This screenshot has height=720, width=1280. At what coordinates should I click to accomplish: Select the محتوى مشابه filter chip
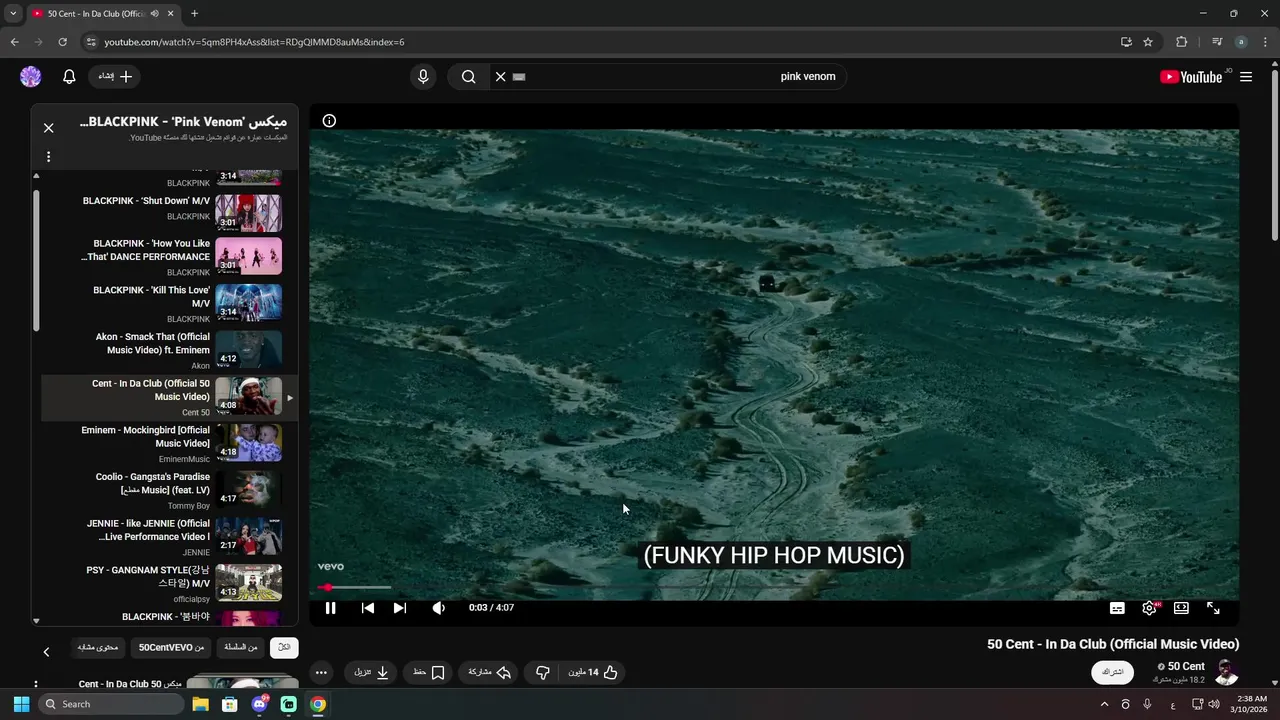pyautogui.click(x=98, y=648)
